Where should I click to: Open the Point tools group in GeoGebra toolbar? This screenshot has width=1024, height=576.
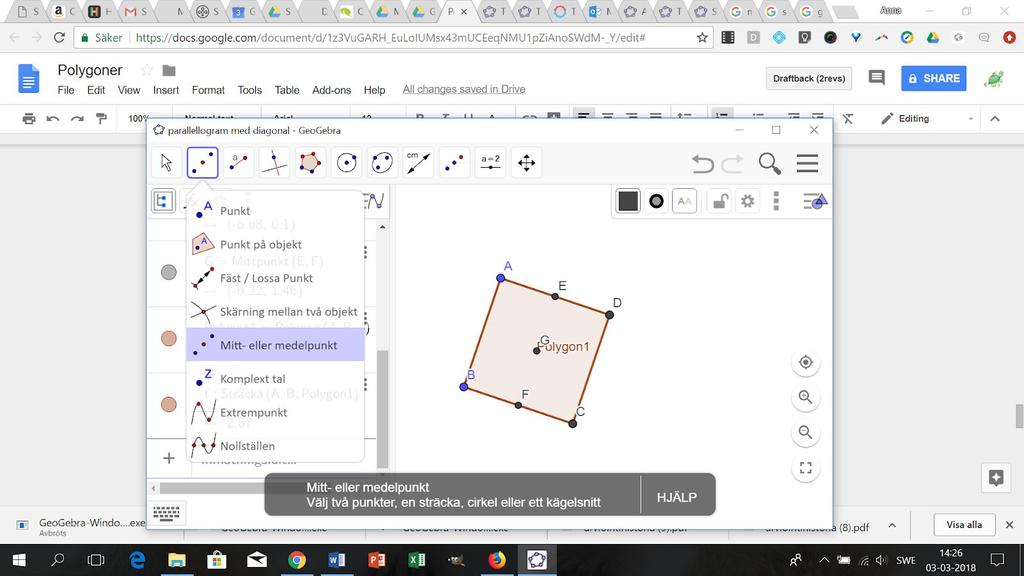[202, 163]
